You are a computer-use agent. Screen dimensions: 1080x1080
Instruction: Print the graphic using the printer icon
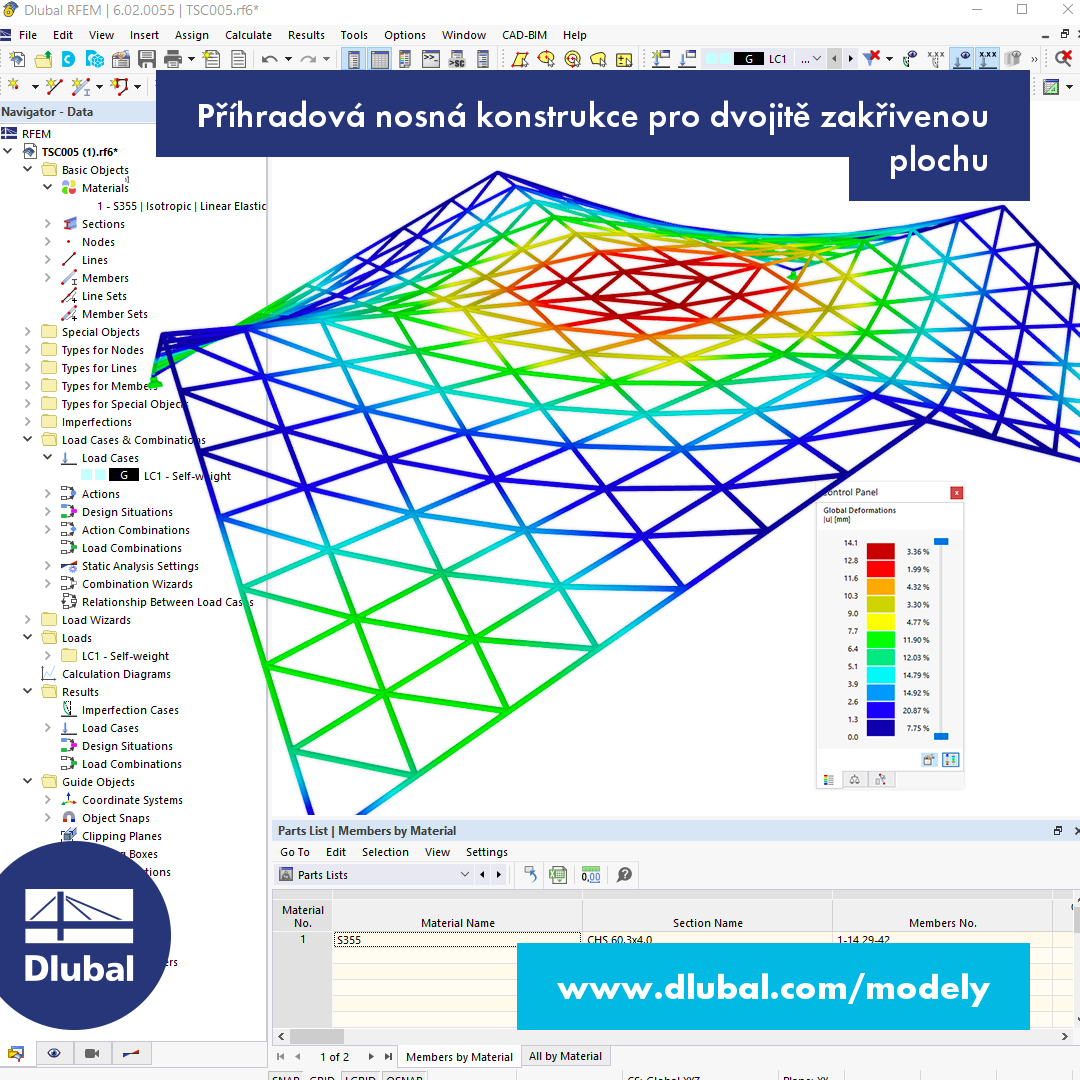(x=173, y=59)
